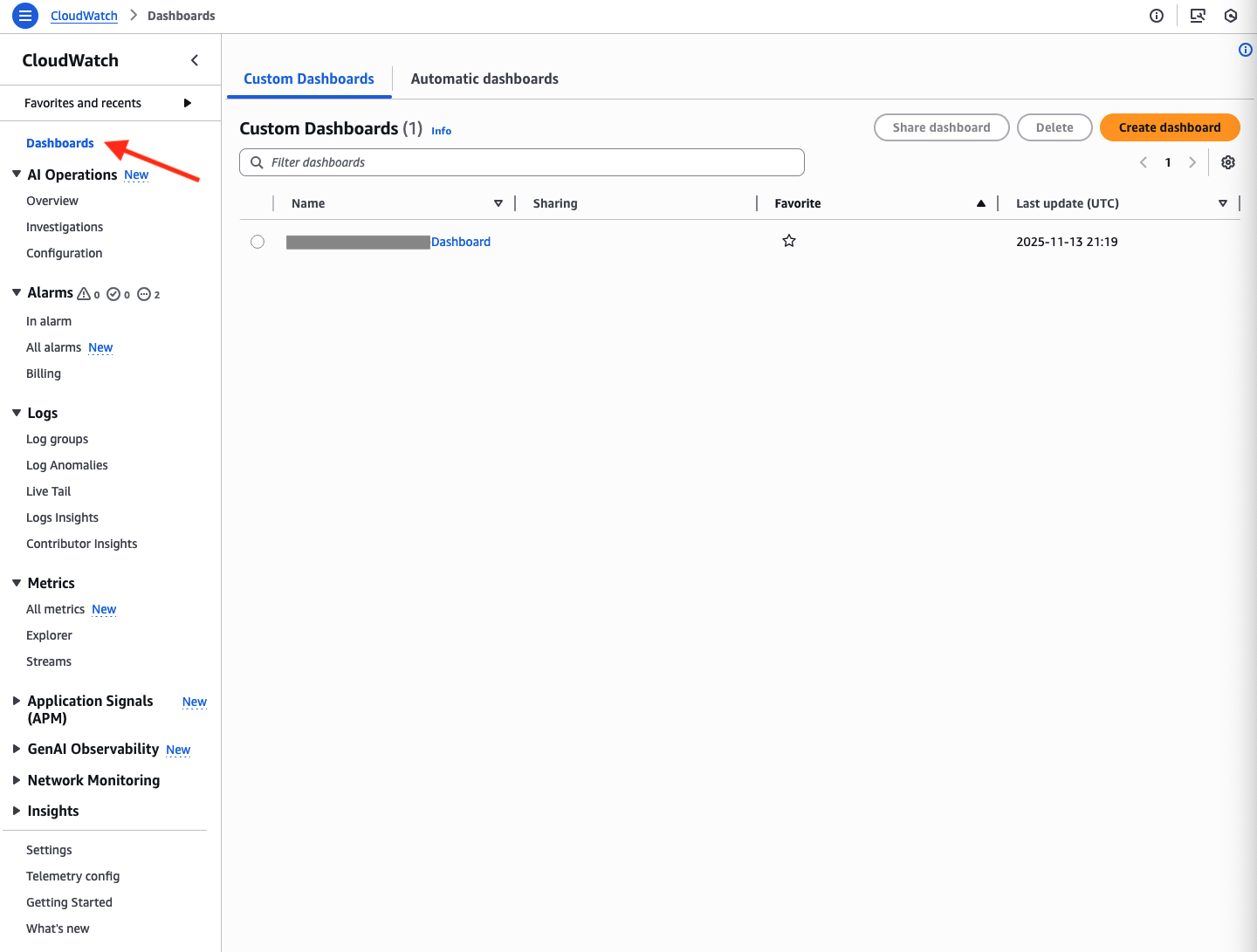
Task: Open Logs Insights from the sidebar
Action: tap(62, 517)
